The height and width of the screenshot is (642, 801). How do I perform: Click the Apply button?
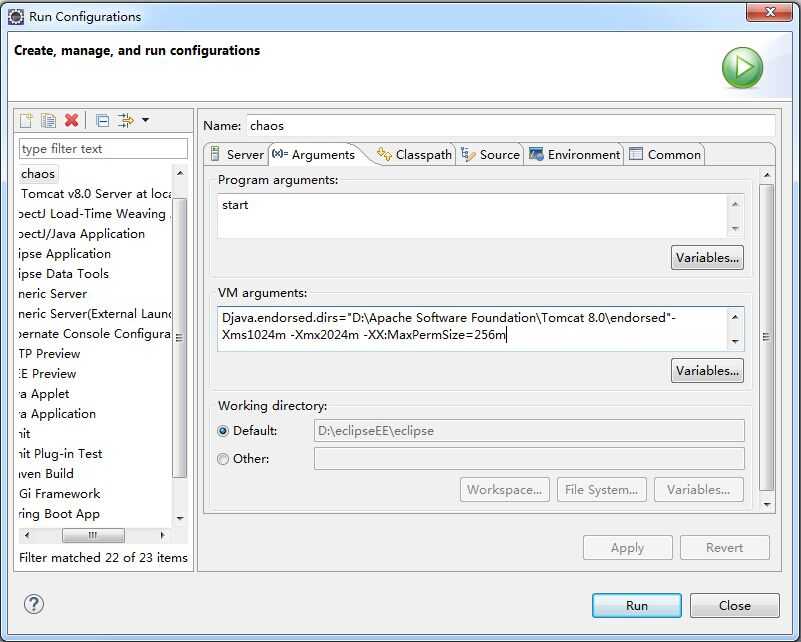628,548
